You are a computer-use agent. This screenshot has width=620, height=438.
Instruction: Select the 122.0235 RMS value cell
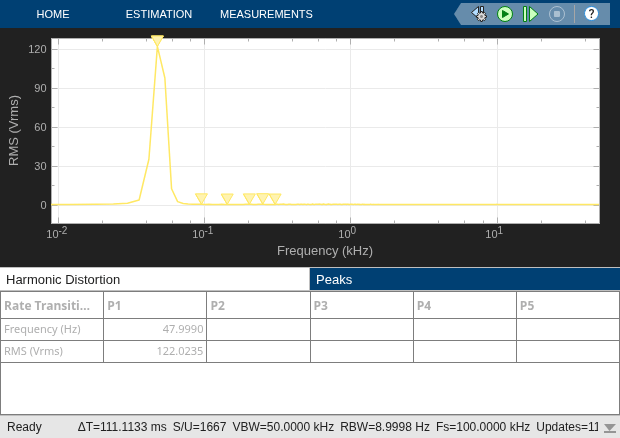tap(155, 351)
